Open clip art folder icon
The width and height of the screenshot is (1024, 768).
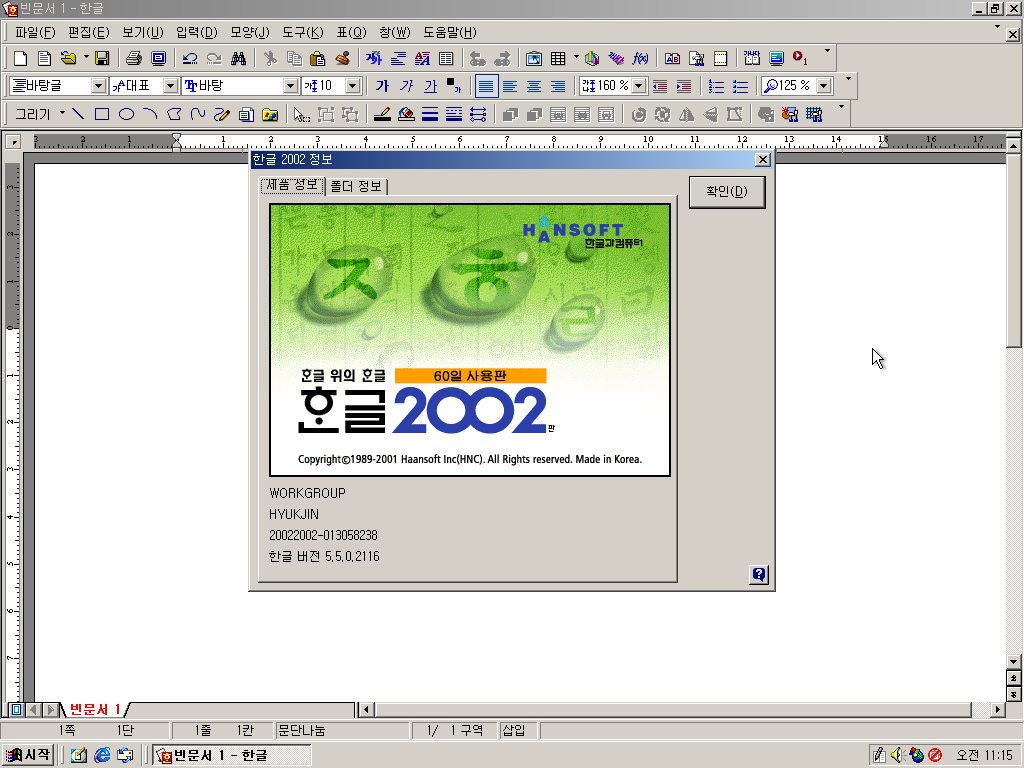point(270,115)
